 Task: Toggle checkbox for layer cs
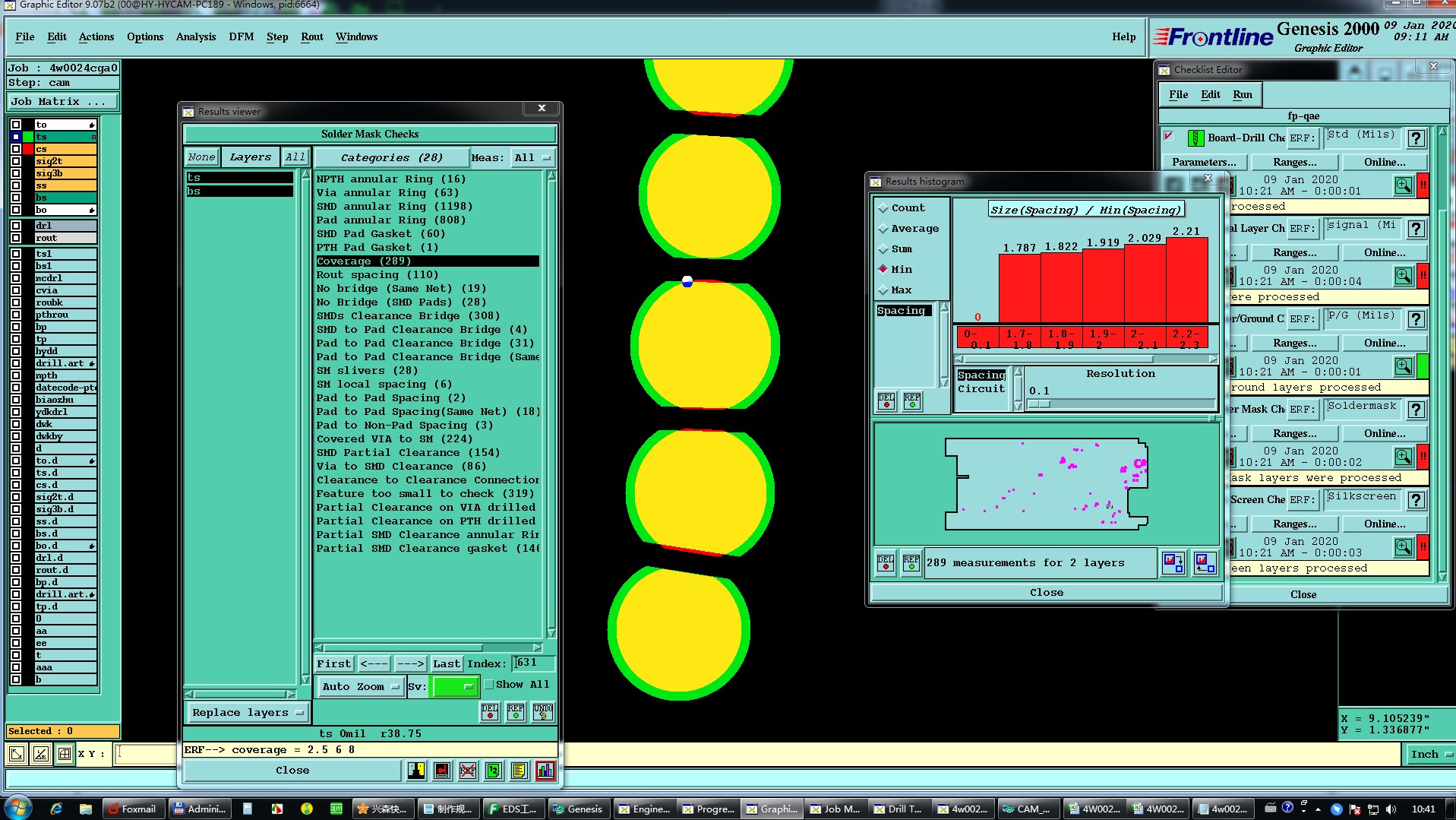[16, 149]
